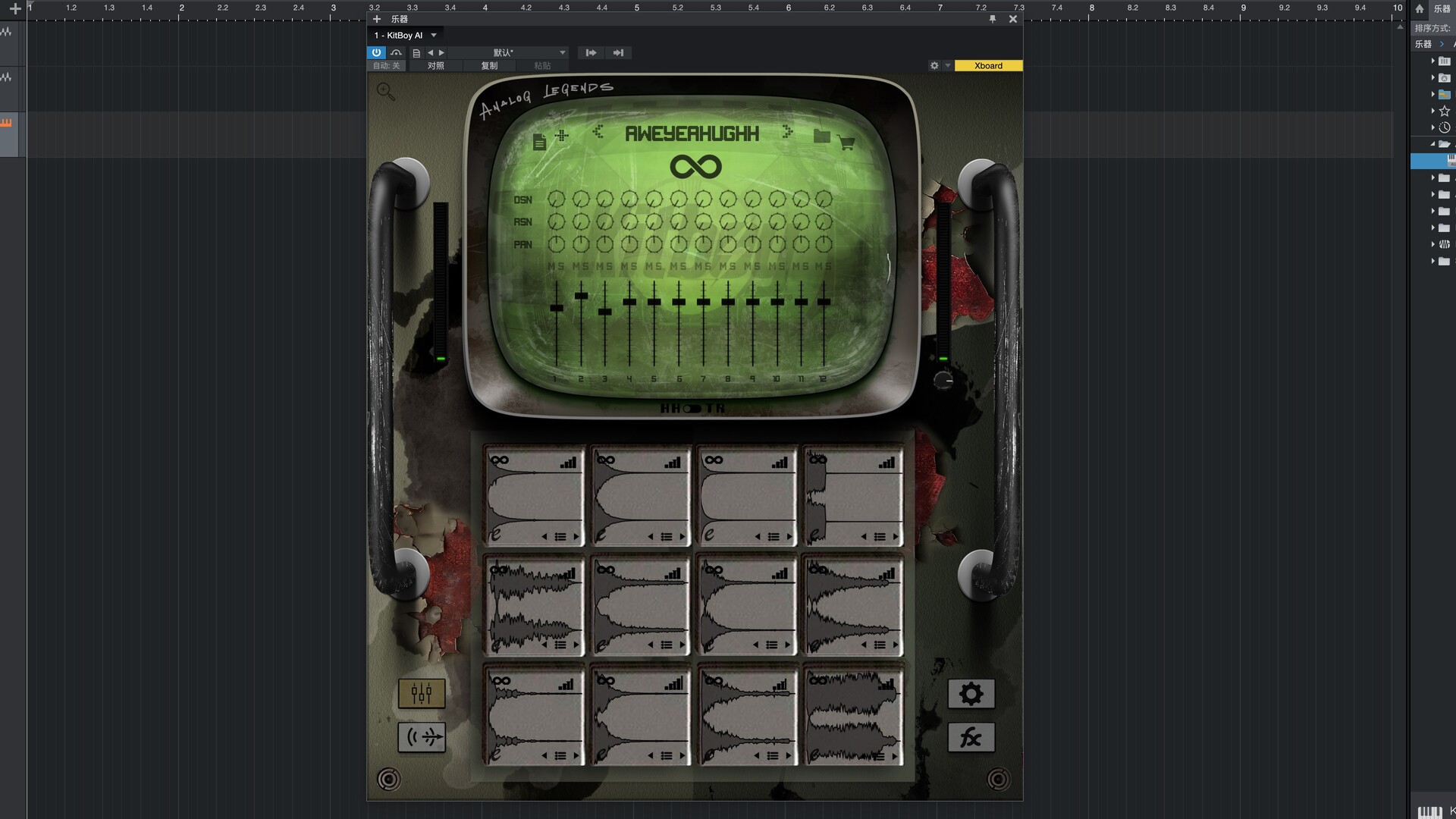Click channel 3 volume fader handle

(x=604, y=312)
